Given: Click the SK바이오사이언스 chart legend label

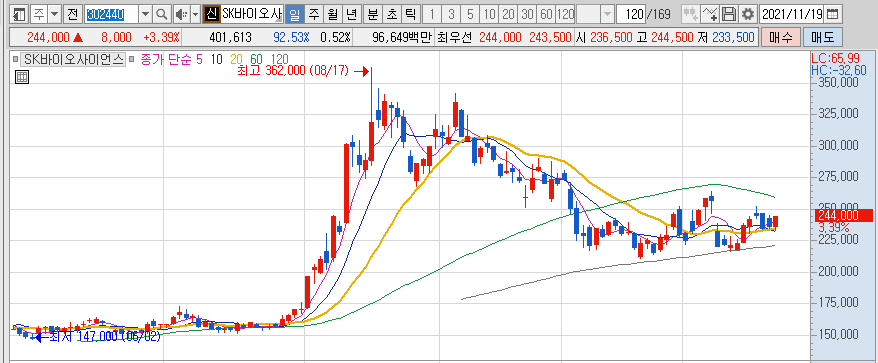Looking at the screenshot, I should 73,59.
